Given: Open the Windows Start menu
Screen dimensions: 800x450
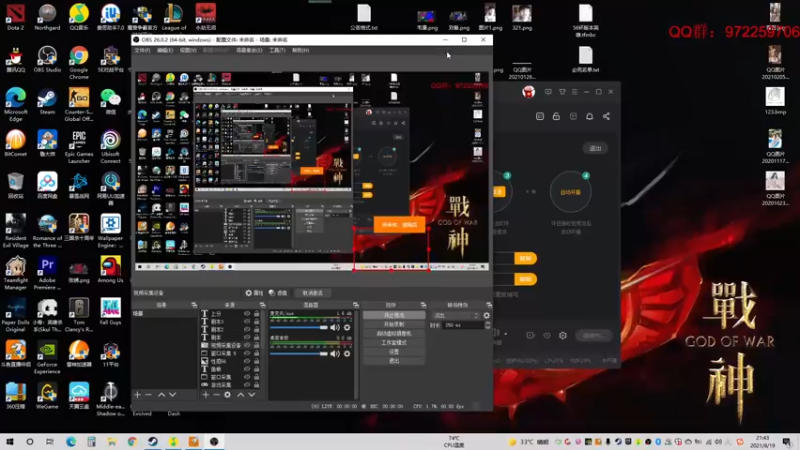Looking at the screenshot, I should [10, 441].
